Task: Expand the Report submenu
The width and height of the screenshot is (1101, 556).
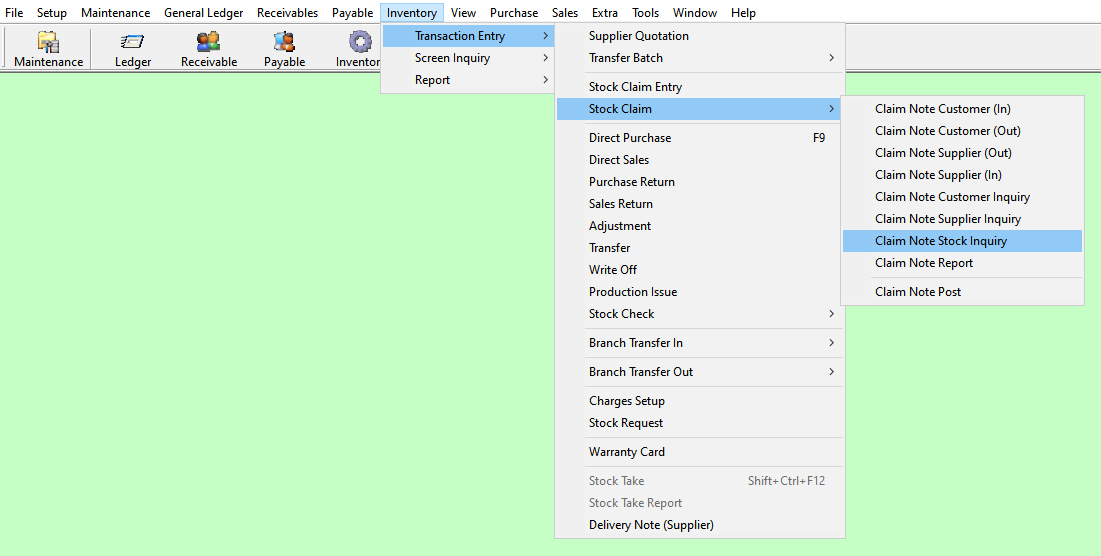Action: click(x=468, y=80)
